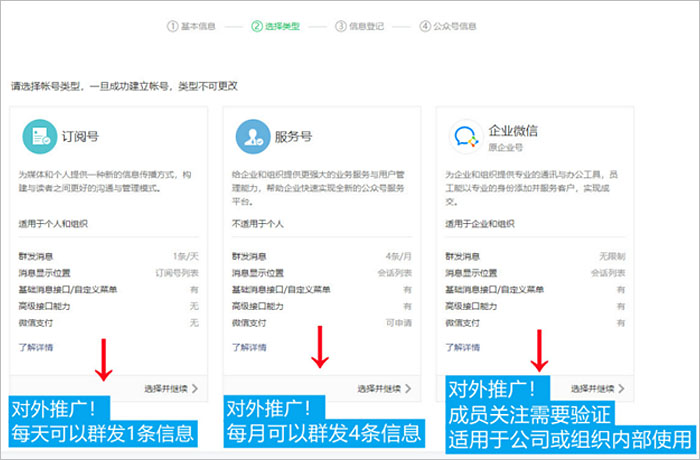Select the 服务号 card title
This screenshot has width=700, height=460.
click(x=292, y=134)
